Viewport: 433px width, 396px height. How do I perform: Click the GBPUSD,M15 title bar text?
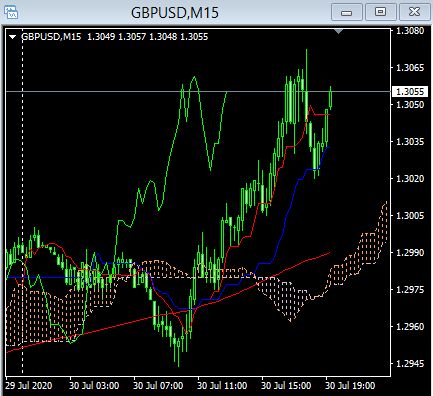(175, 13)
